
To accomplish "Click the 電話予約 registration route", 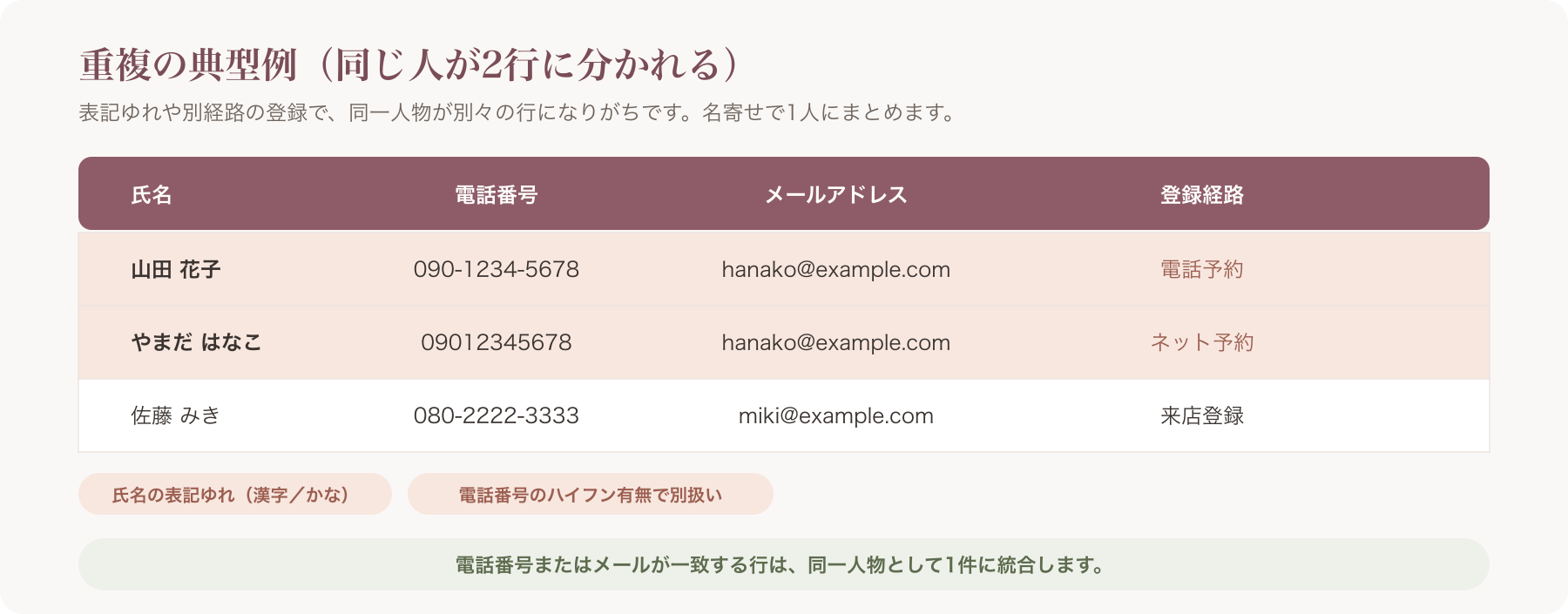I will click(1202, 270).
